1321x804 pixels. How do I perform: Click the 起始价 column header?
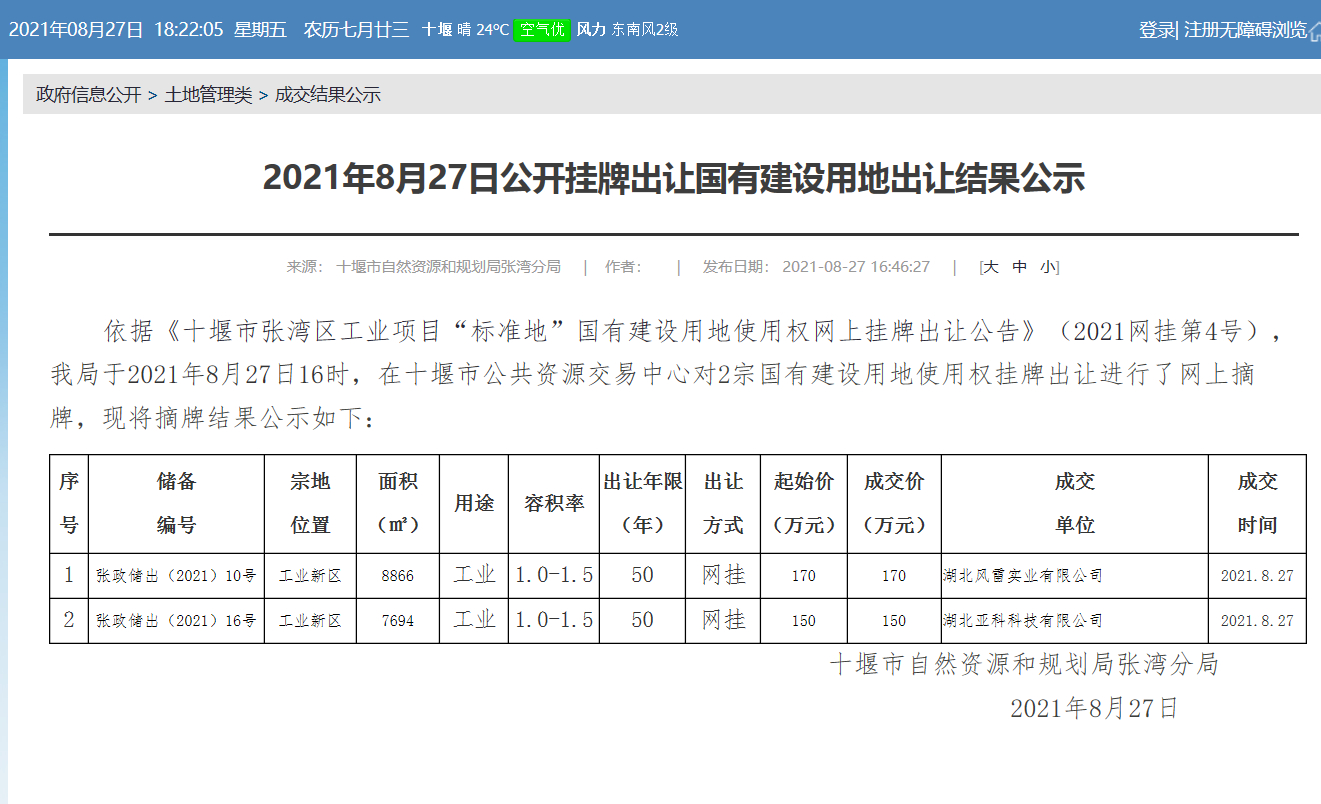pyautogui.click(x=804, y=503)
